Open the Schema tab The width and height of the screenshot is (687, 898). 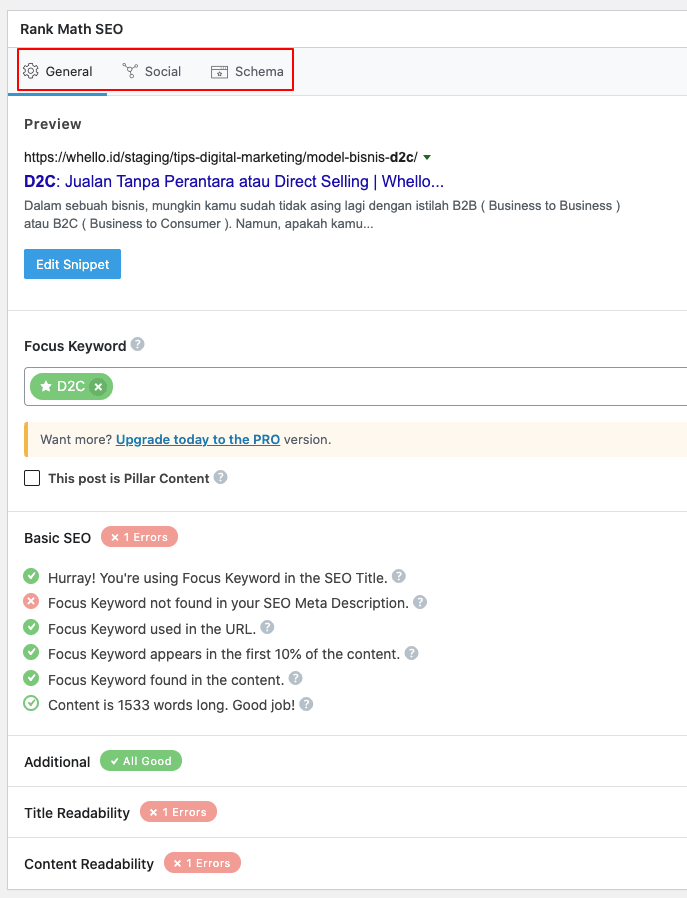click(247, 71)
